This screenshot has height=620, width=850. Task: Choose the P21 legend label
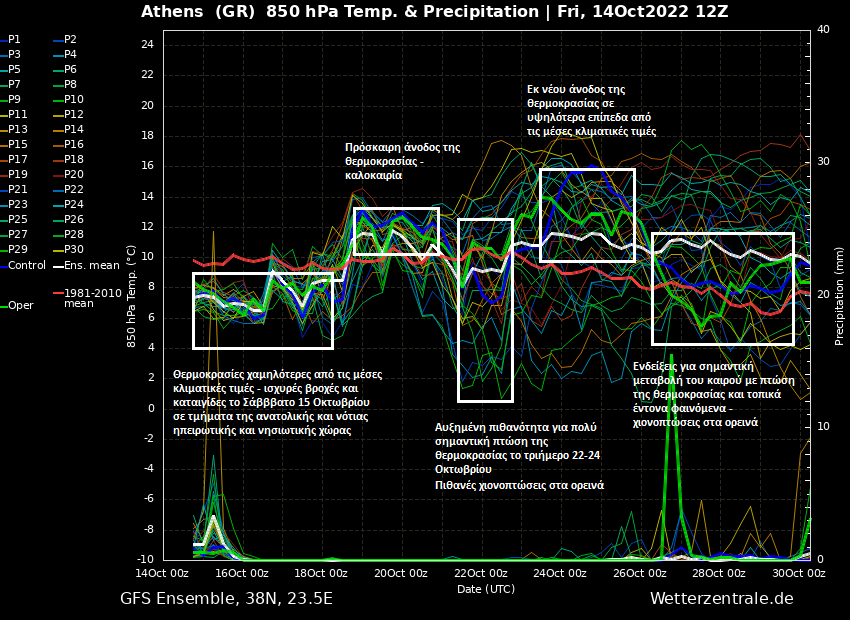(x=14, y=189)
